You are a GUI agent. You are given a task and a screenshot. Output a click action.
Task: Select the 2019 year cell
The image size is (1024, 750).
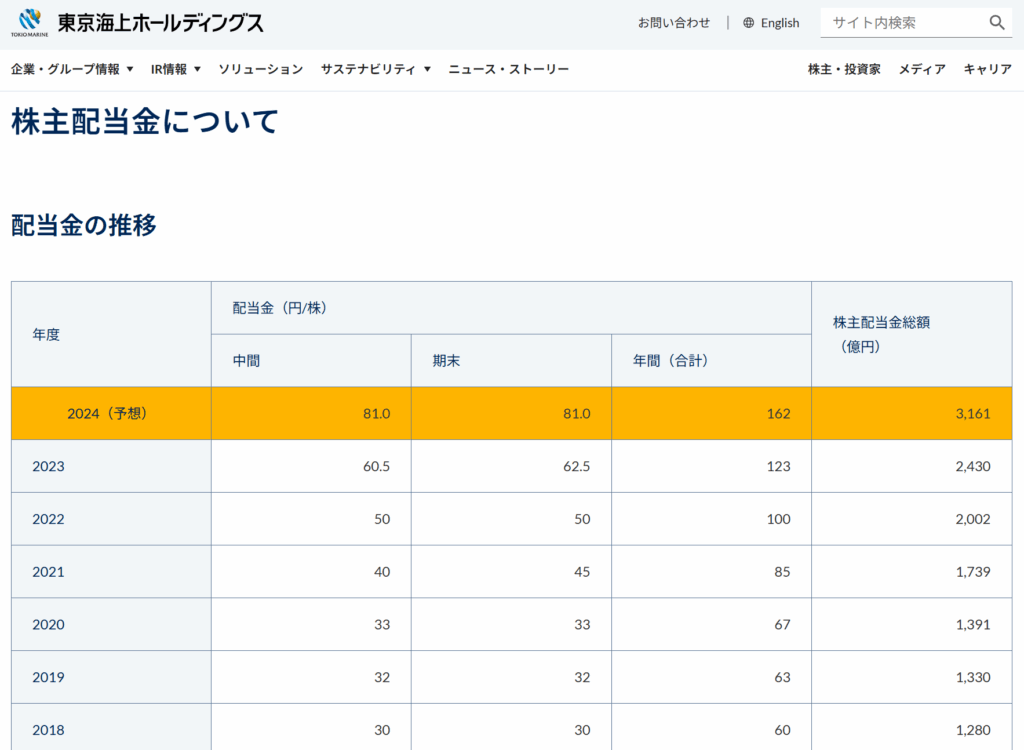[x=111, y=677]
